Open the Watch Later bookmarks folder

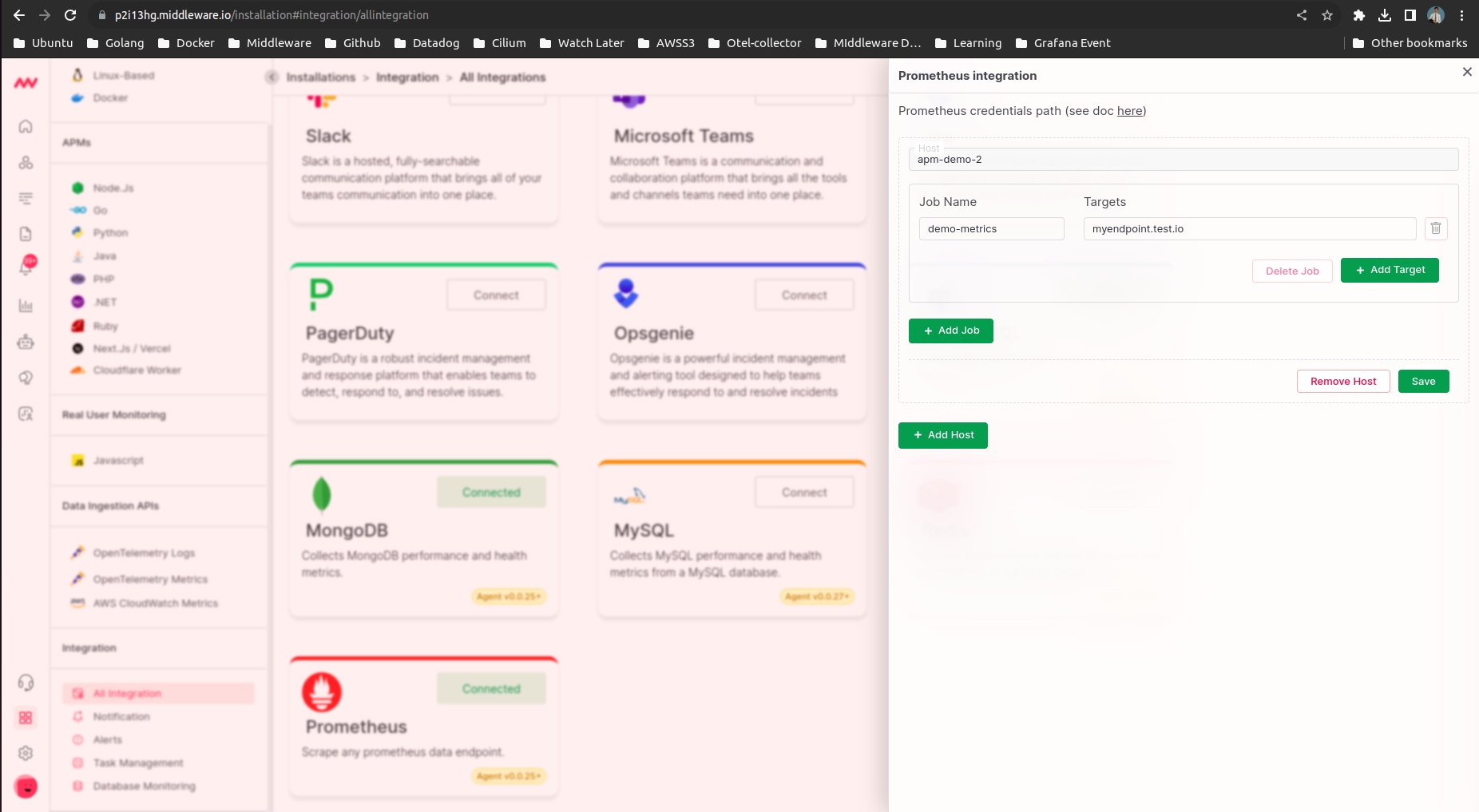[x=582, y=43]
